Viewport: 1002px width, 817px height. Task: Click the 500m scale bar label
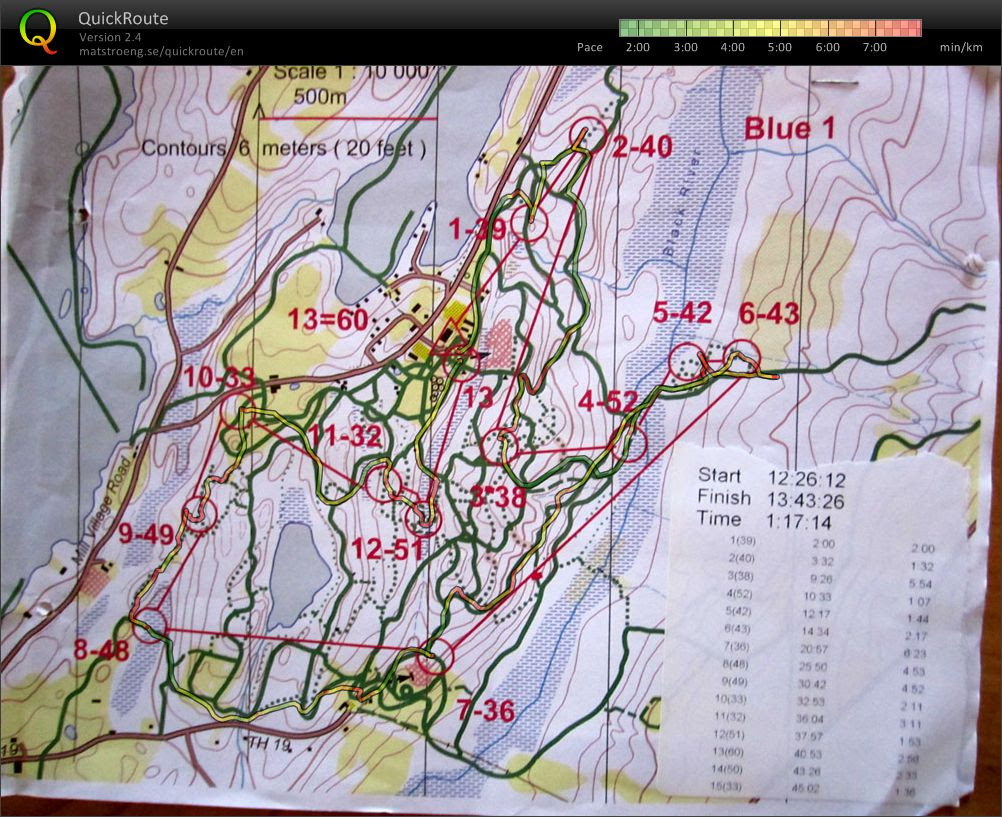tap(320, 97)
